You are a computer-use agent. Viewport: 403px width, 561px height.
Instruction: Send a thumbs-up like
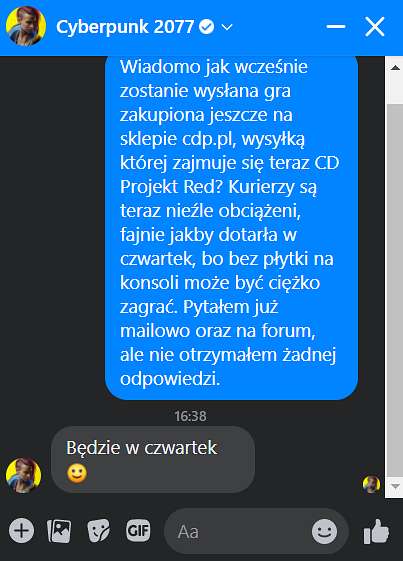(x=376, y=531)
